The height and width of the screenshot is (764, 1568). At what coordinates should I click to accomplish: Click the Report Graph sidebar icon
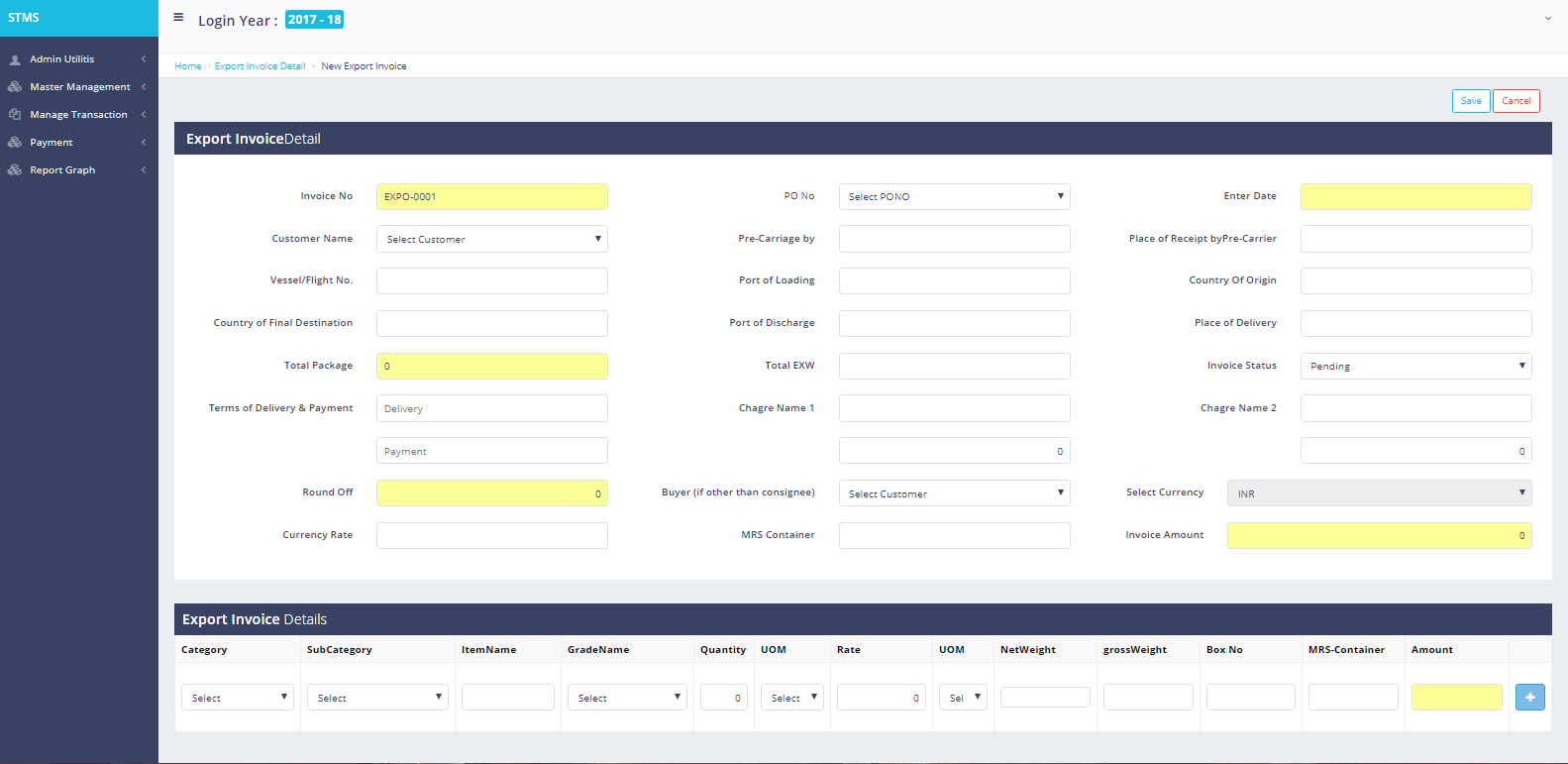15,170
